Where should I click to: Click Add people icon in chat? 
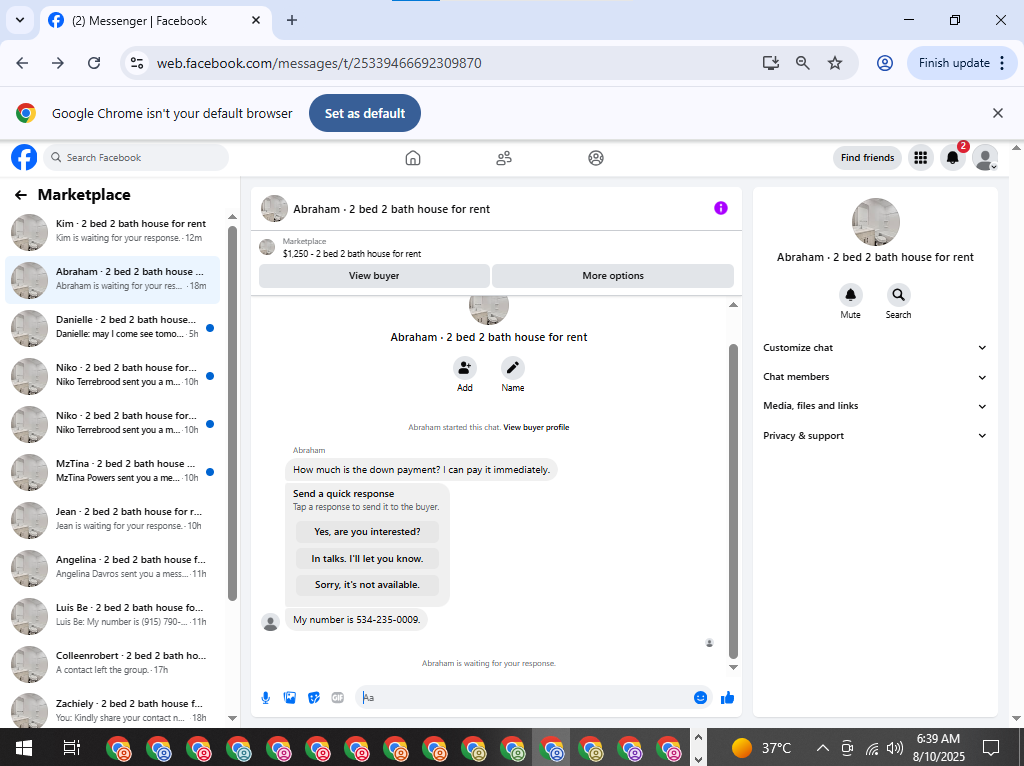click(x=464, y=368)
